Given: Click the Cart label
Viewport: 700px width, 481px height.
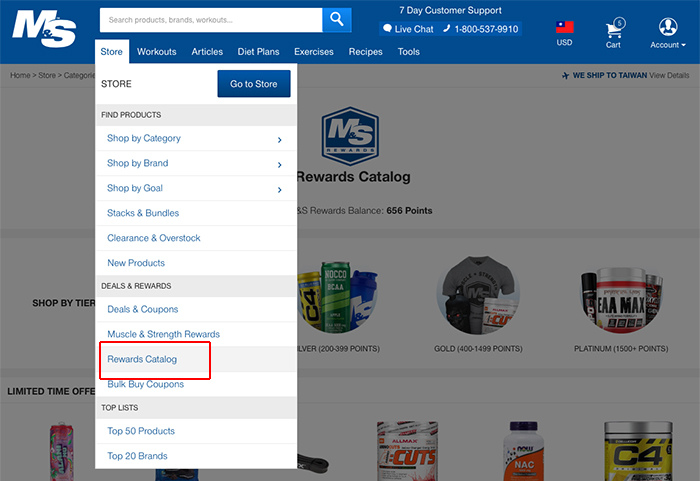Looking at the screenshot, I should pyautogui.click(x=613, y=45).
